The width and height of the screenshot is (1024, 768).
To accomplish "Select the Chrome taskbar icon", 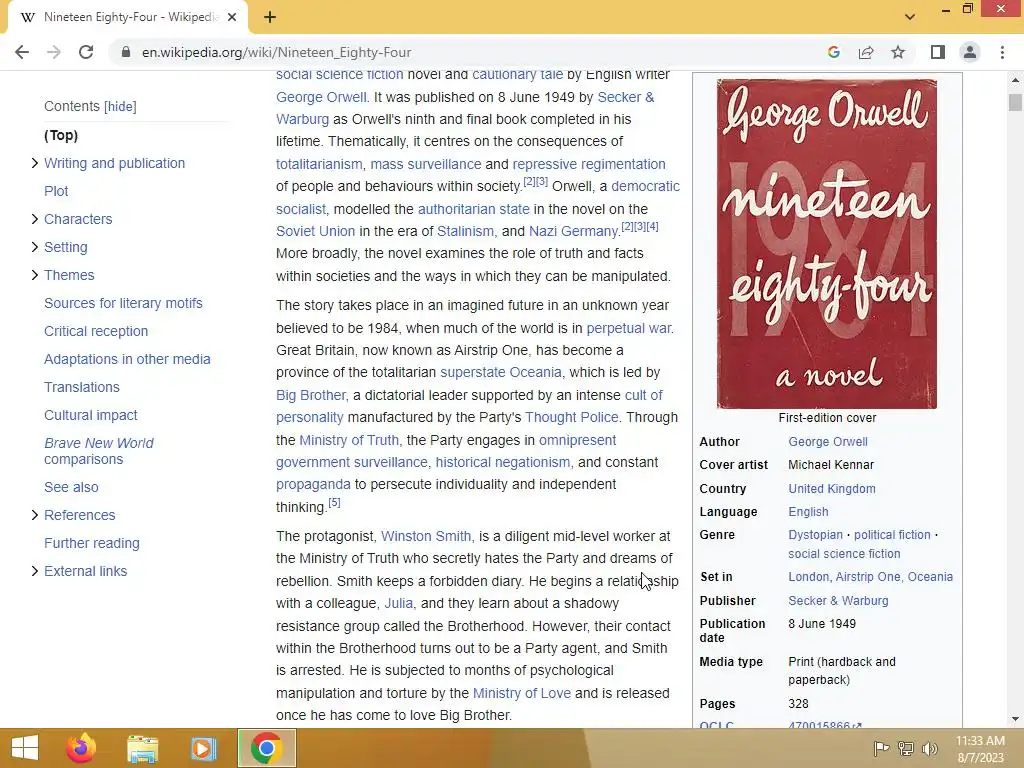I will (x=266, y=748).
